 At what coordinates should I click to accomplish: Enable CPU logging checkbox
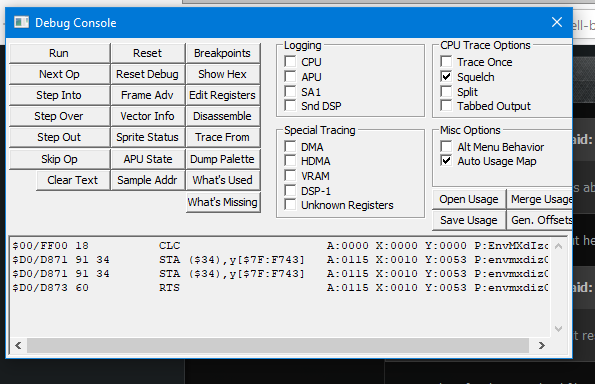pyautogui.click(x=290, y=61)
